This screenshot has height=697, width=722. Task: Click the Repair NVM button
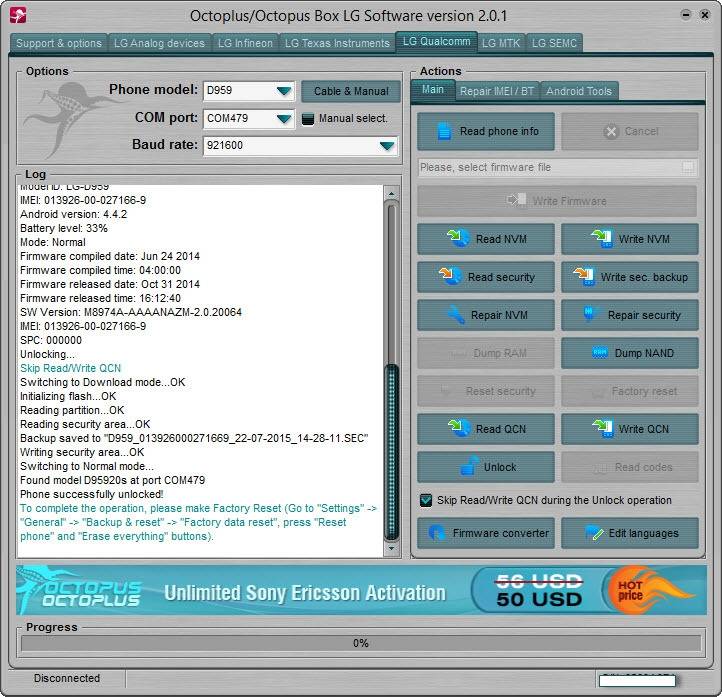point(486,315)
